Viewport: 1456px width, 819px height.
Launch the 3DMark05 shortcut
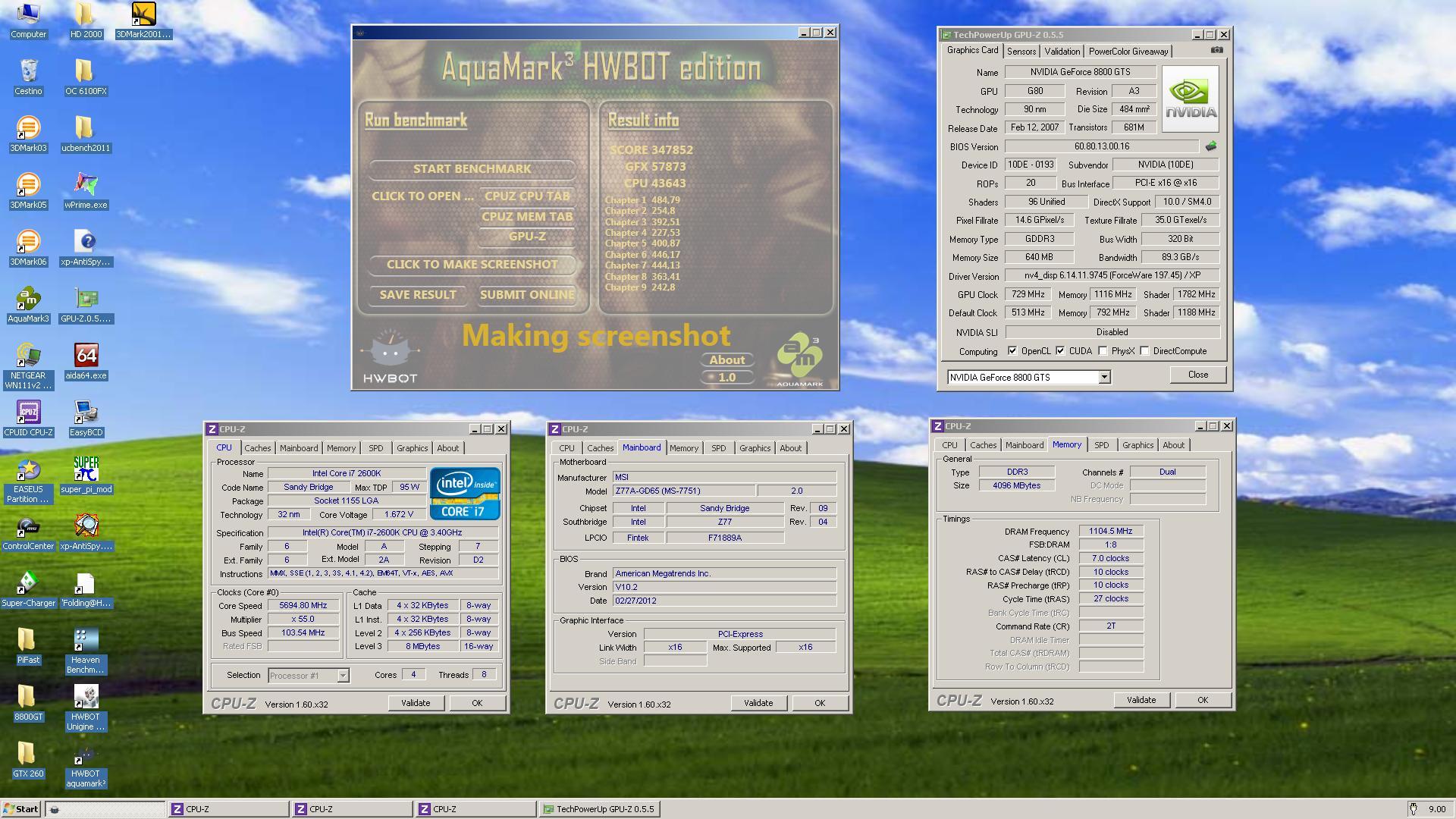pyautogui.click(x=28, y=191)
